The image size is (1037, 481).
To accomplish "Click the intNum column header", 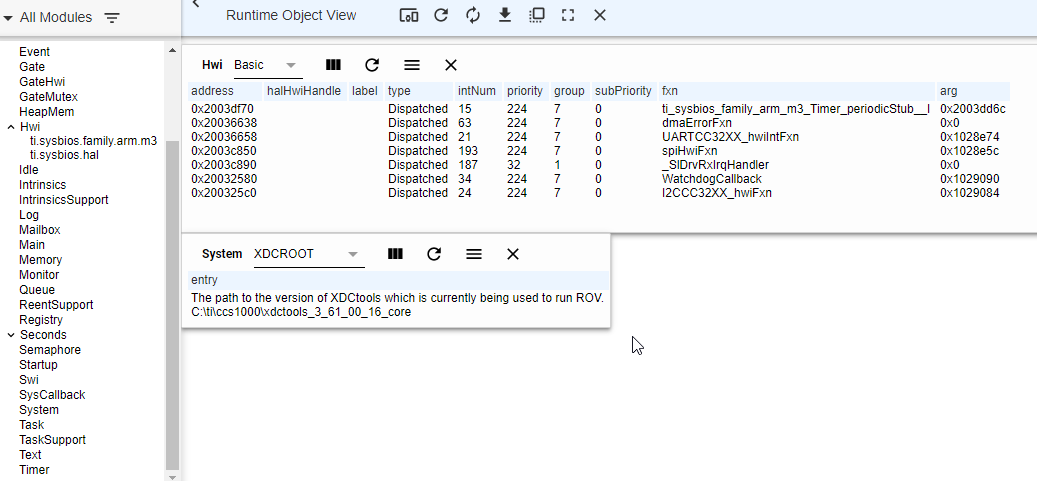I will click(x=477, y=91).
